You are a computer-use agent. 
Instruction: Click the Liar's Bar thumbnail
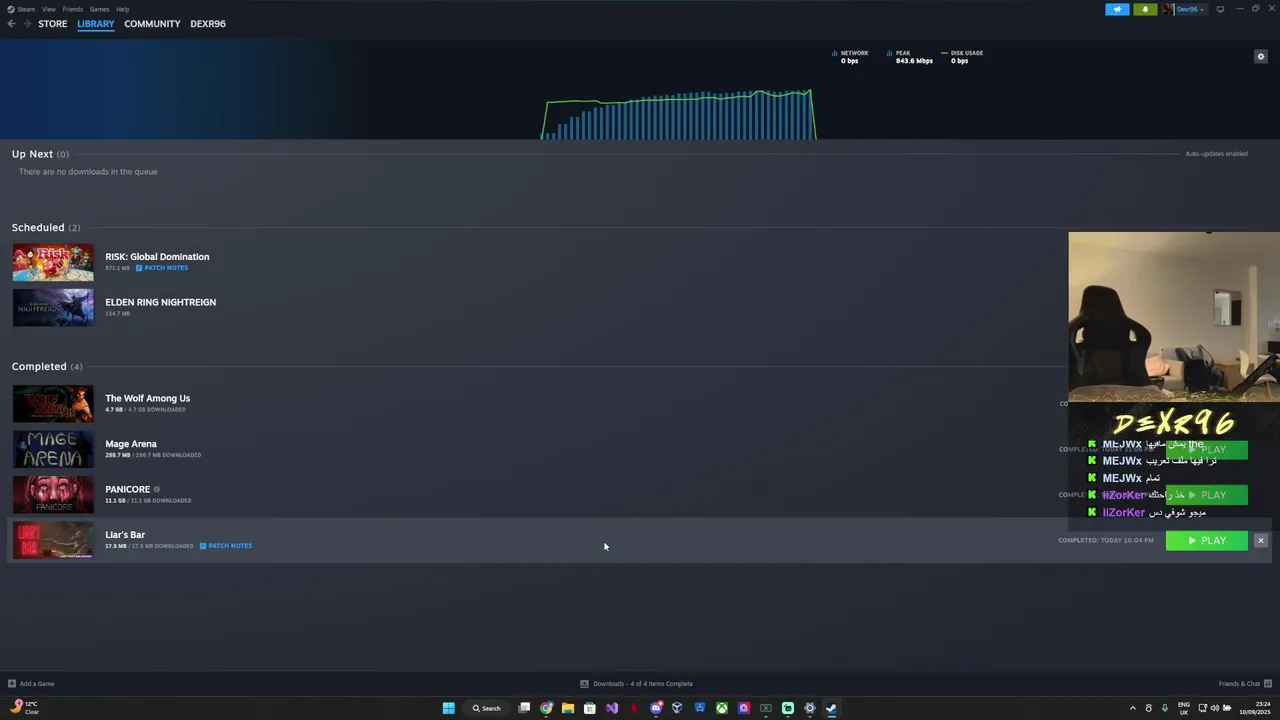[x=53, y=540]
